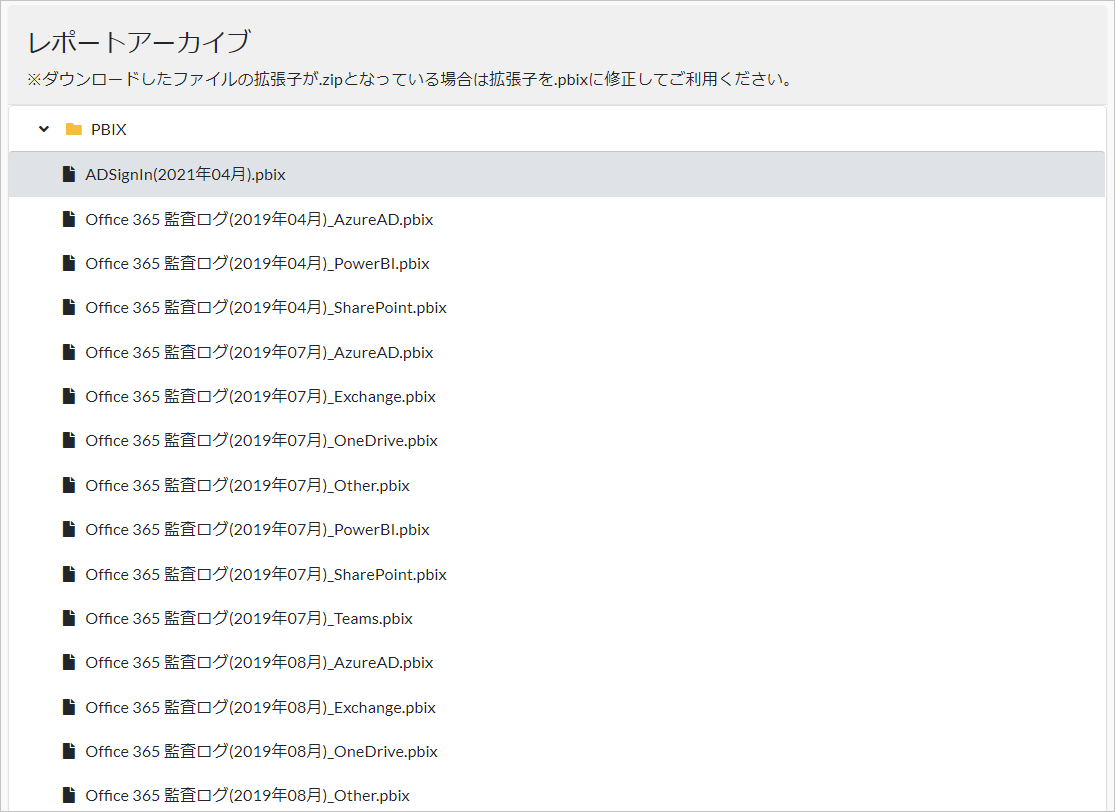The width and height of the screenshot is (1115, 812).
Task: Open ADSignIn(2021年04月).pbix file
Action: (x=186, y=174)
